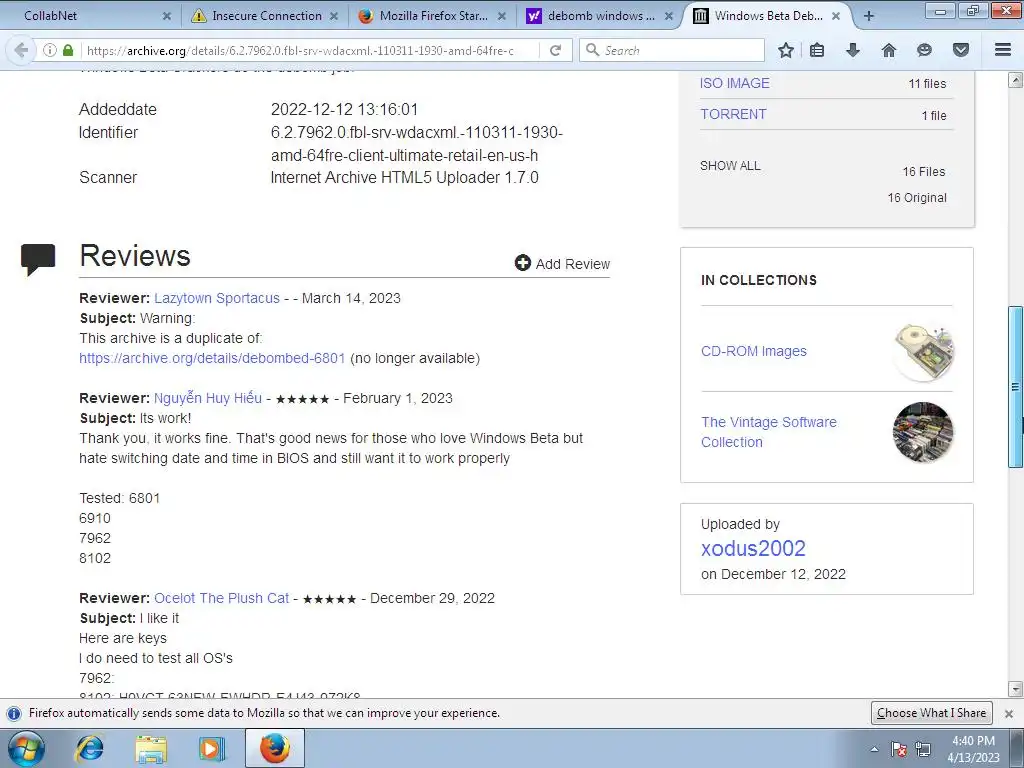Click the Scanner value HTML5 Uploader 1.7.0

pos(404,178)
